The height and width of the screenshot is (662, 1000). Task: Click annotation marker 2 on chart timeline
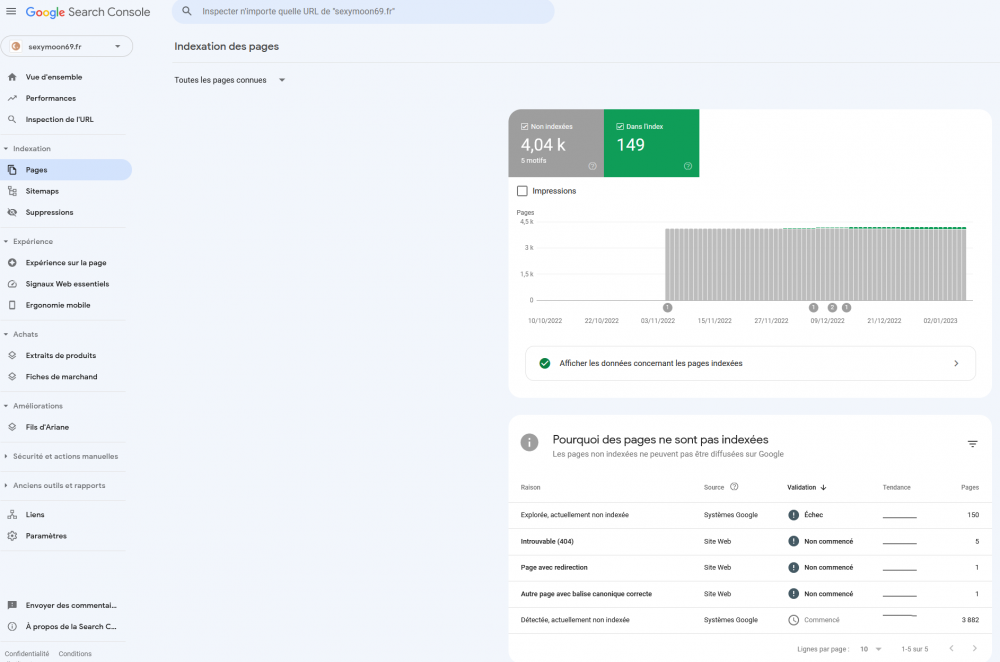click(832, 308)
